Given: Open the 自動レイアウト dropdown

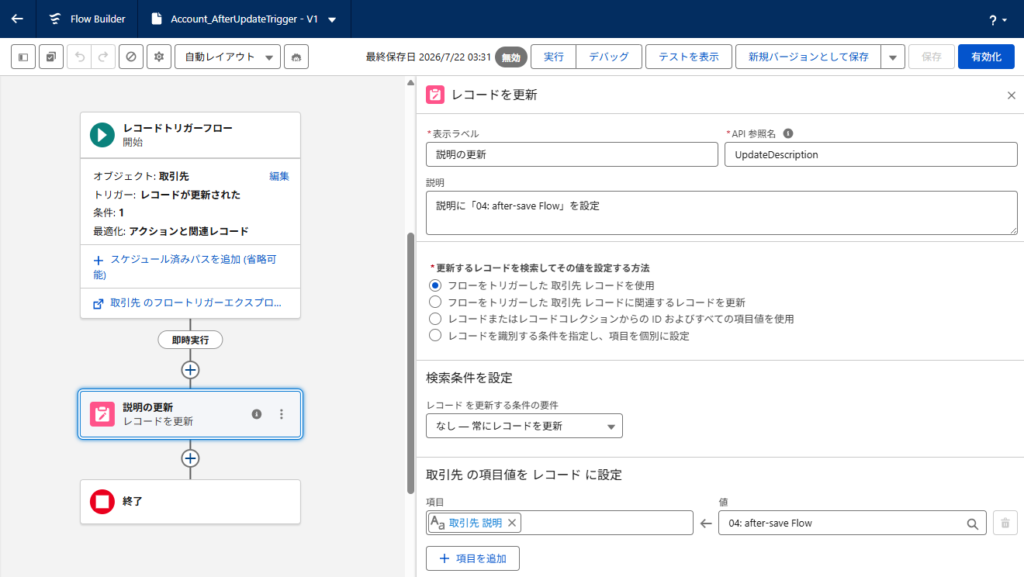Looking at the screenshot, I should coord(227,57).
